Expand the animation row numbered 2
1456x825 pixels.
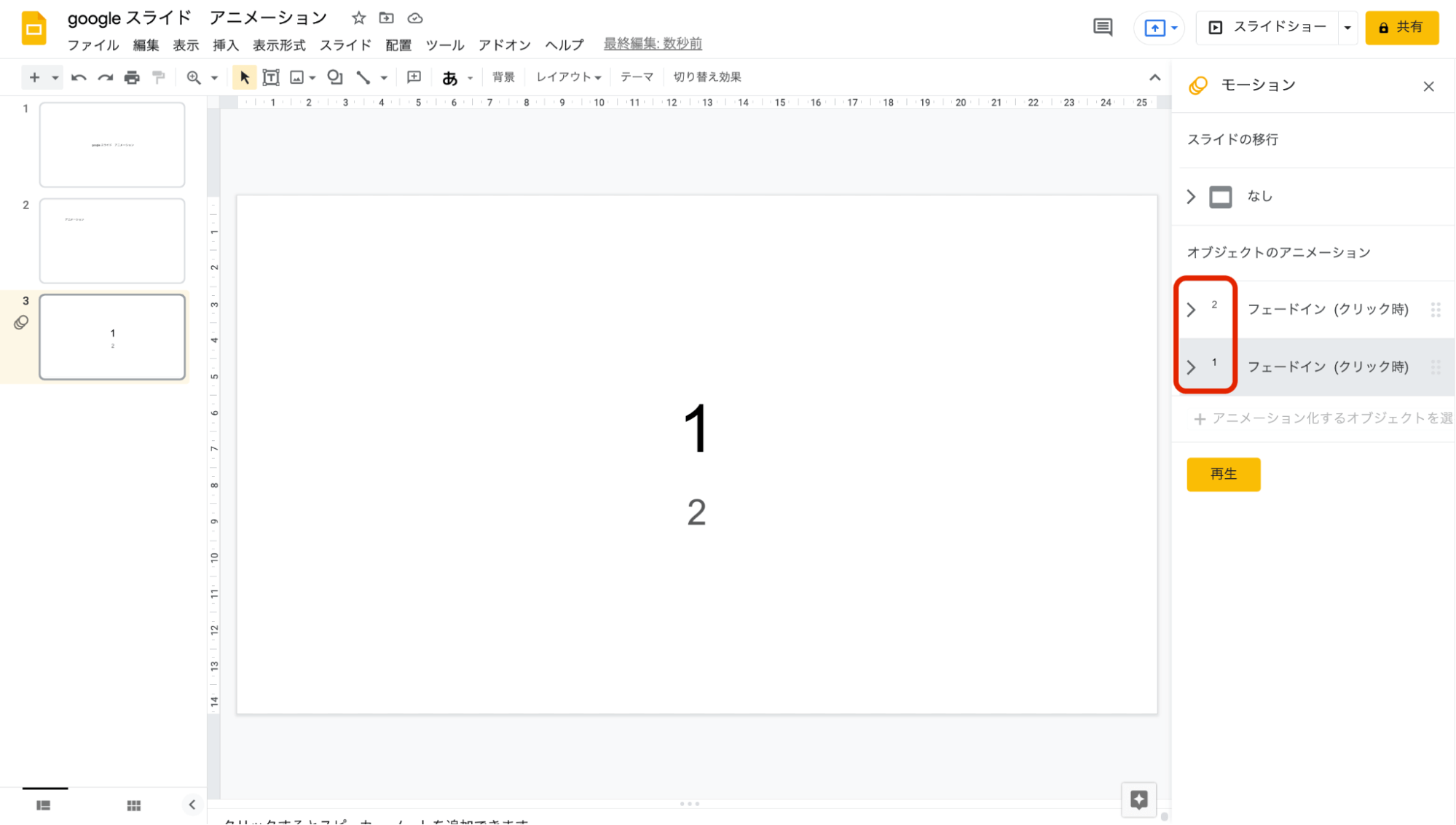point(1191,310)
